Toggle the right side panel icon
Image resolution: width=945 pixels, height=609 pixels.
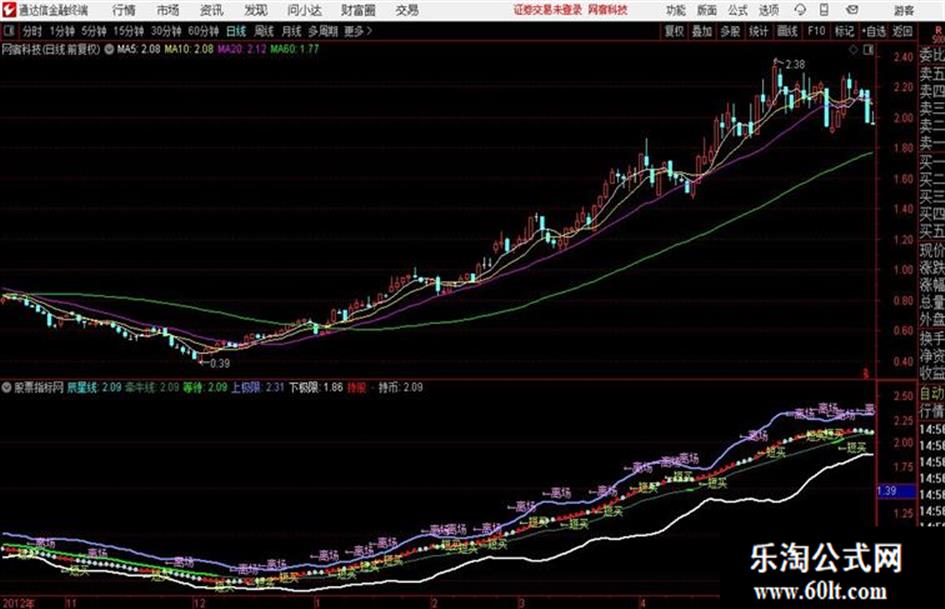point(868,50)
